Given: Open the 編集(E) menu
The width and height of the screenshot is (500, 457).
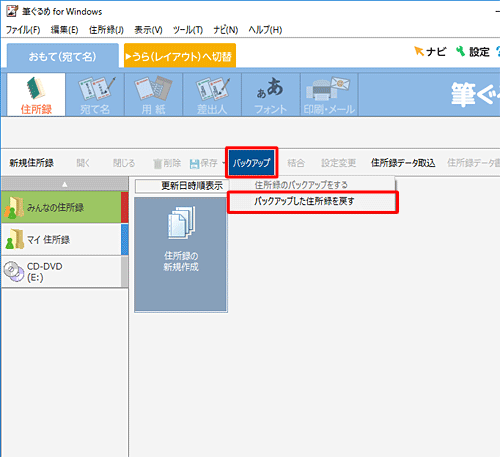Looking at the screenshot, I should tap(64, 30).
